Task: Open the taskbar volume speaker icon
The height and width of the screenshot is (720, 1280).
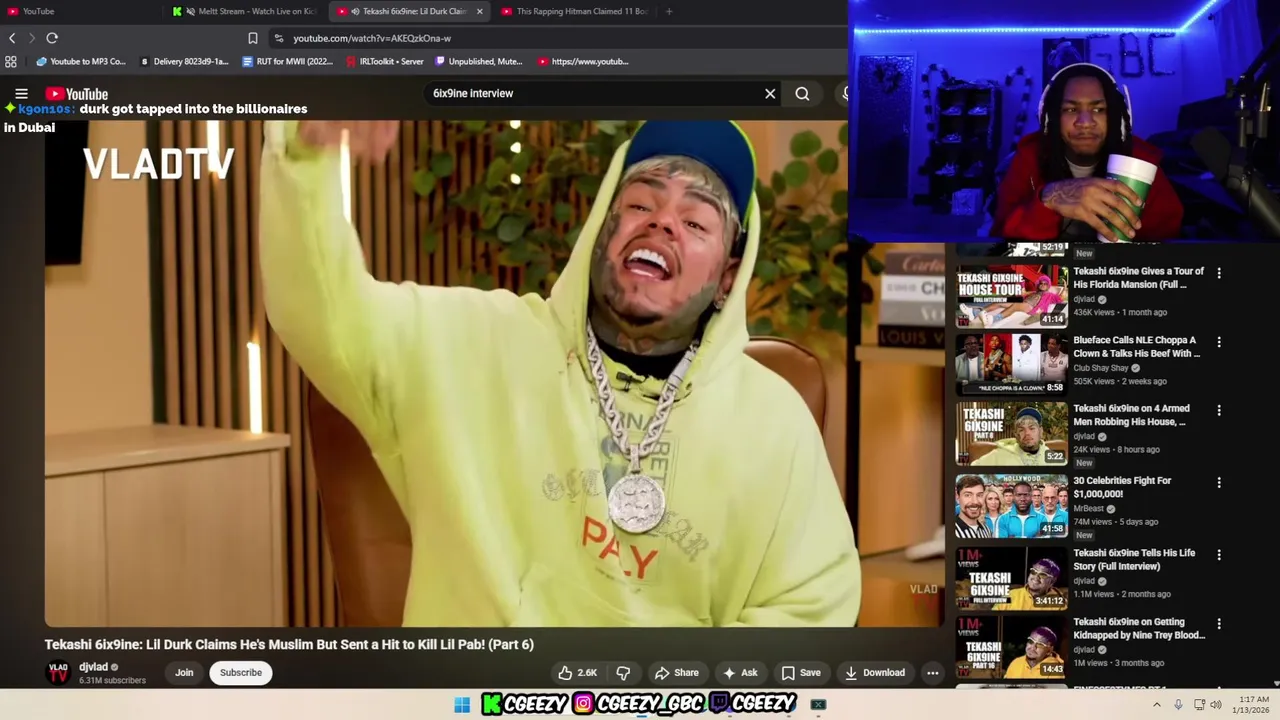Action: coord(1216,705)
